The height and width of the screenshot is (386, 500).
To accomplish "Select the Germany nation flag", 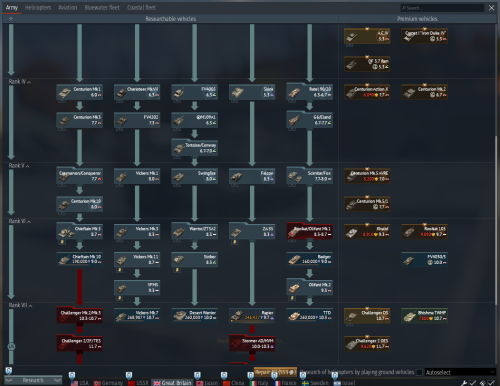I will coord(108,383).
